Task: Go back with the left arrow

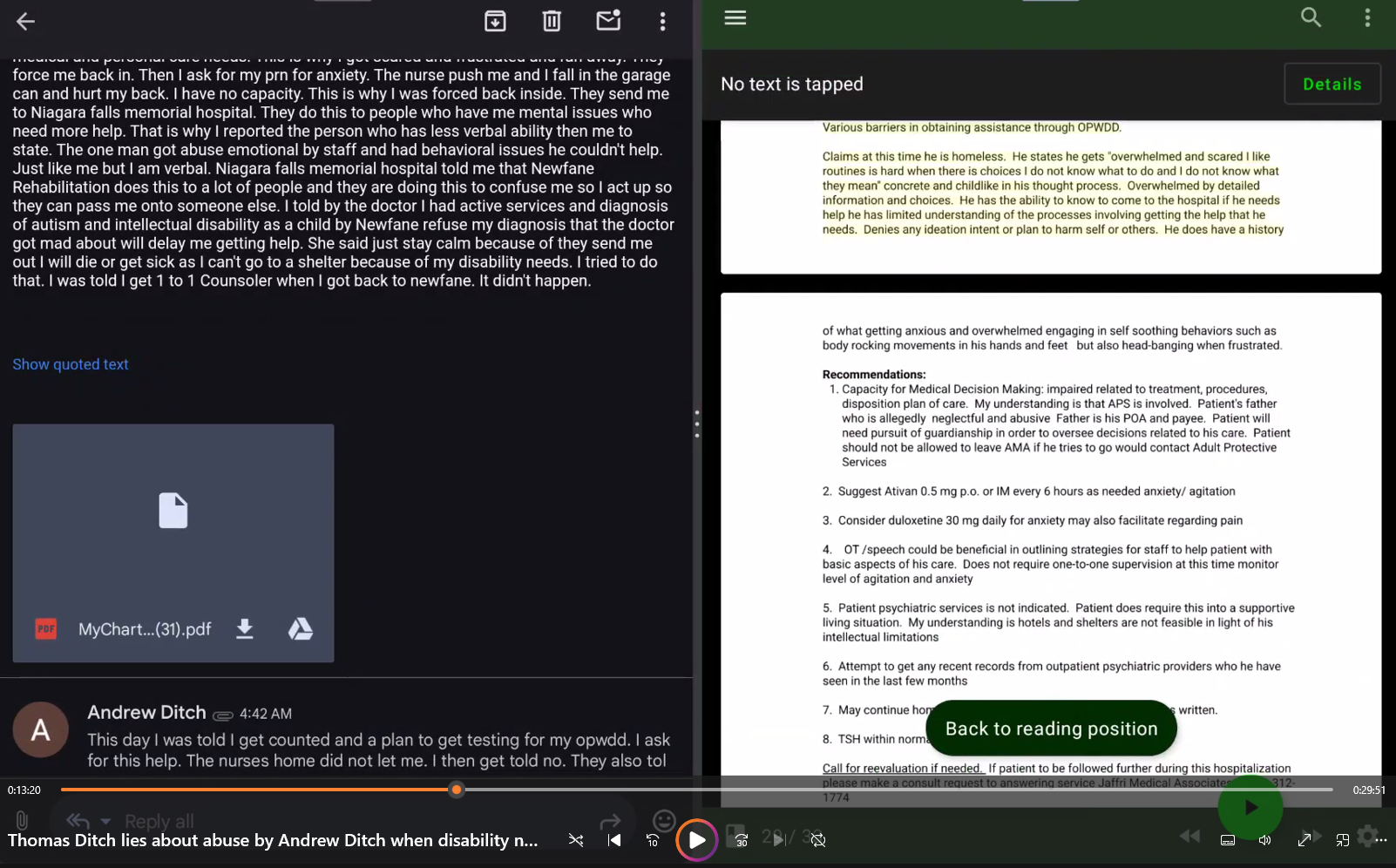Action: 25,21
